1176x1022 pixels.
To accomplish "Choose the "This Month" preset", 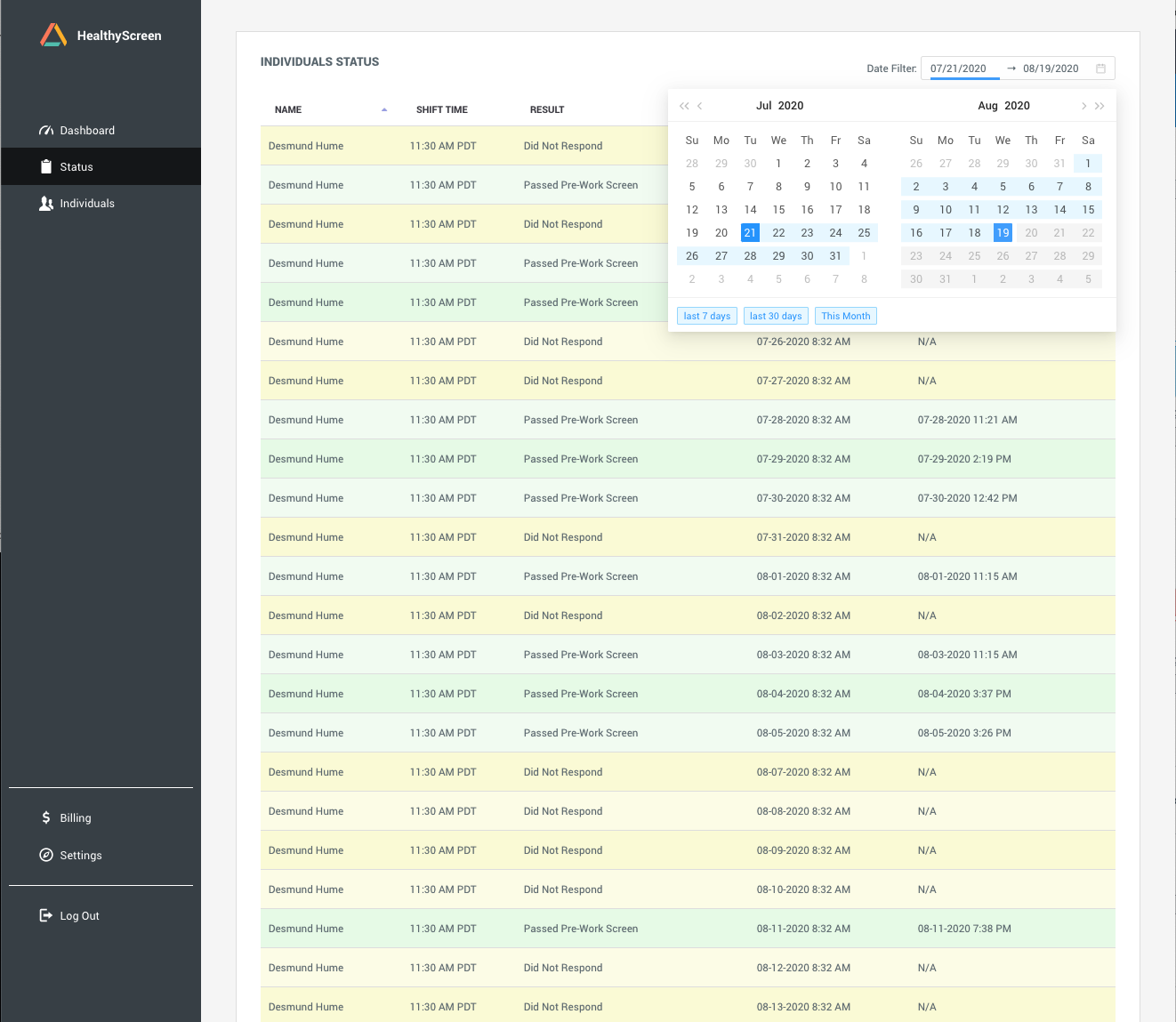I will point(845,316).
